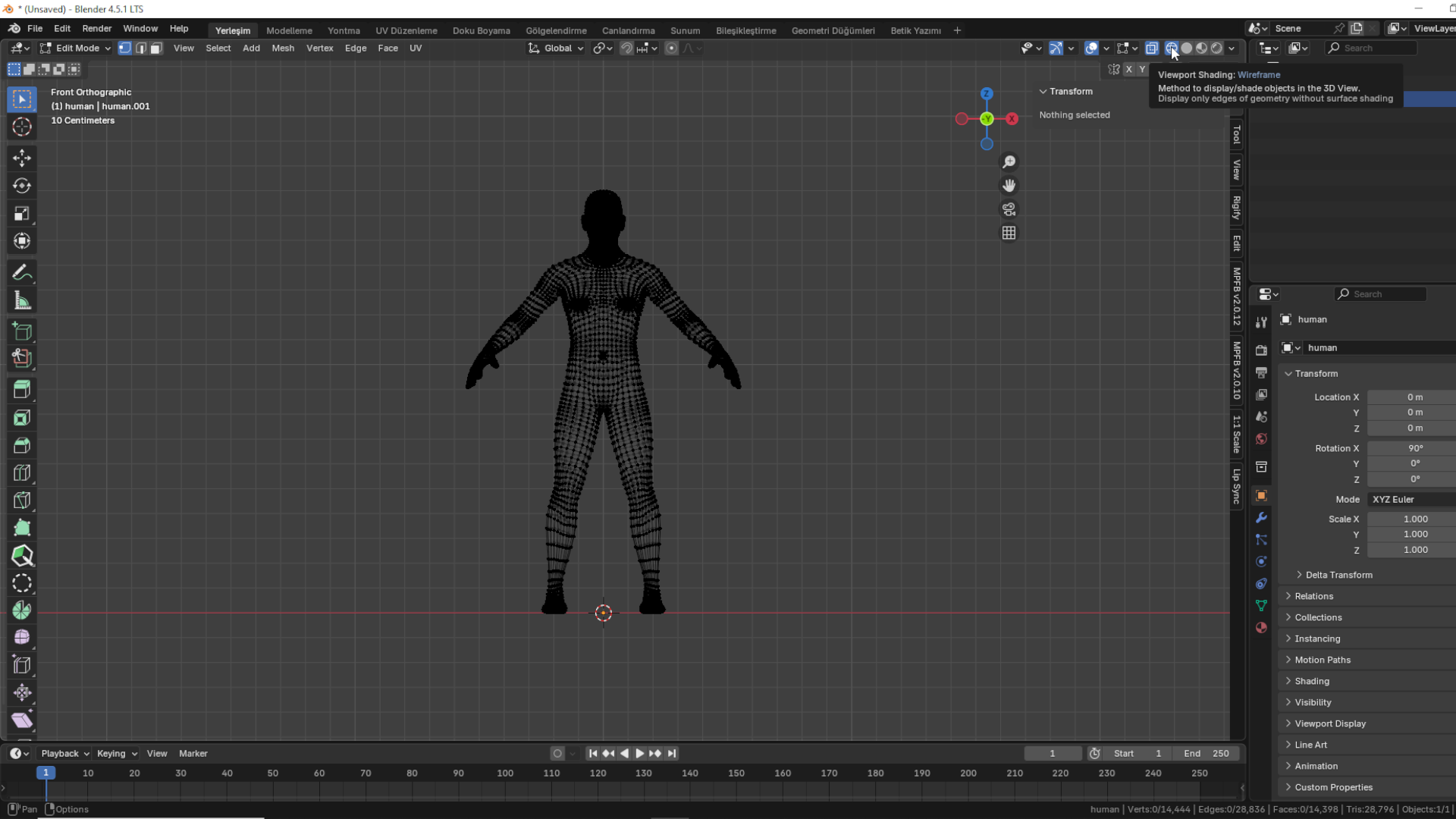Open the Mesh menu

click(282, 48)
